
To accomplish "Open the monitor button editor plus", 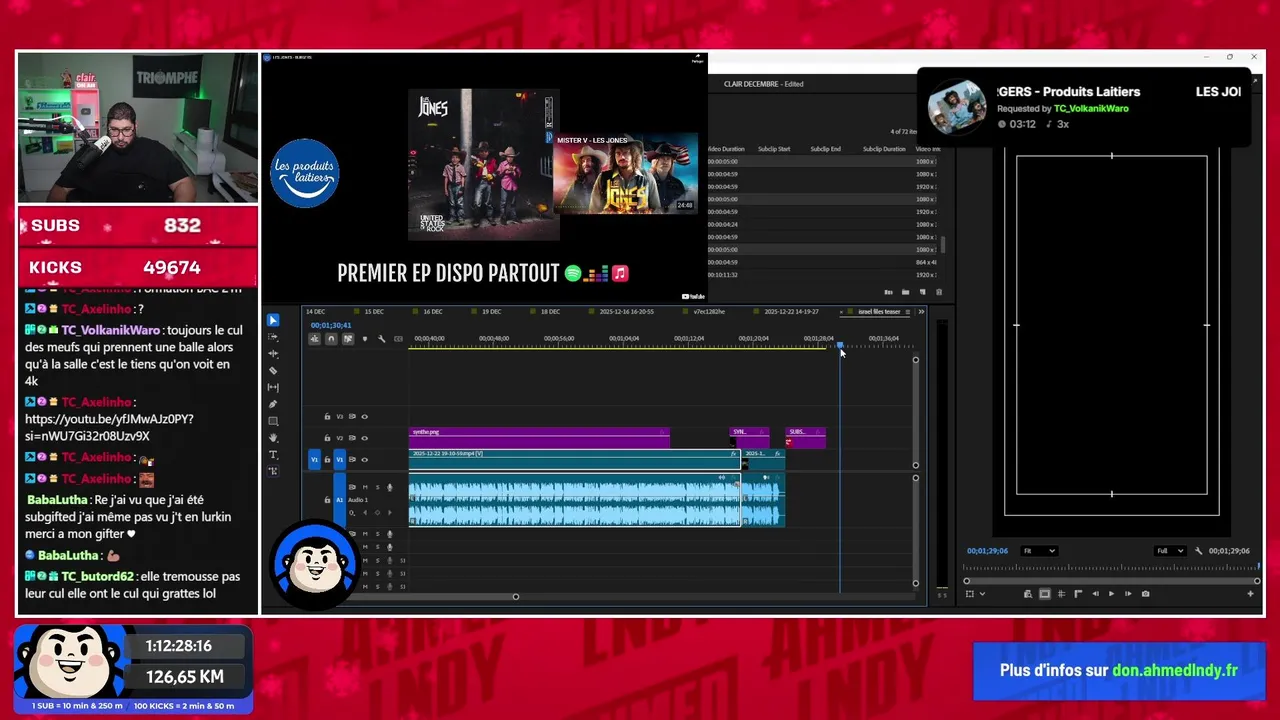I will [x=1250, y=594].
